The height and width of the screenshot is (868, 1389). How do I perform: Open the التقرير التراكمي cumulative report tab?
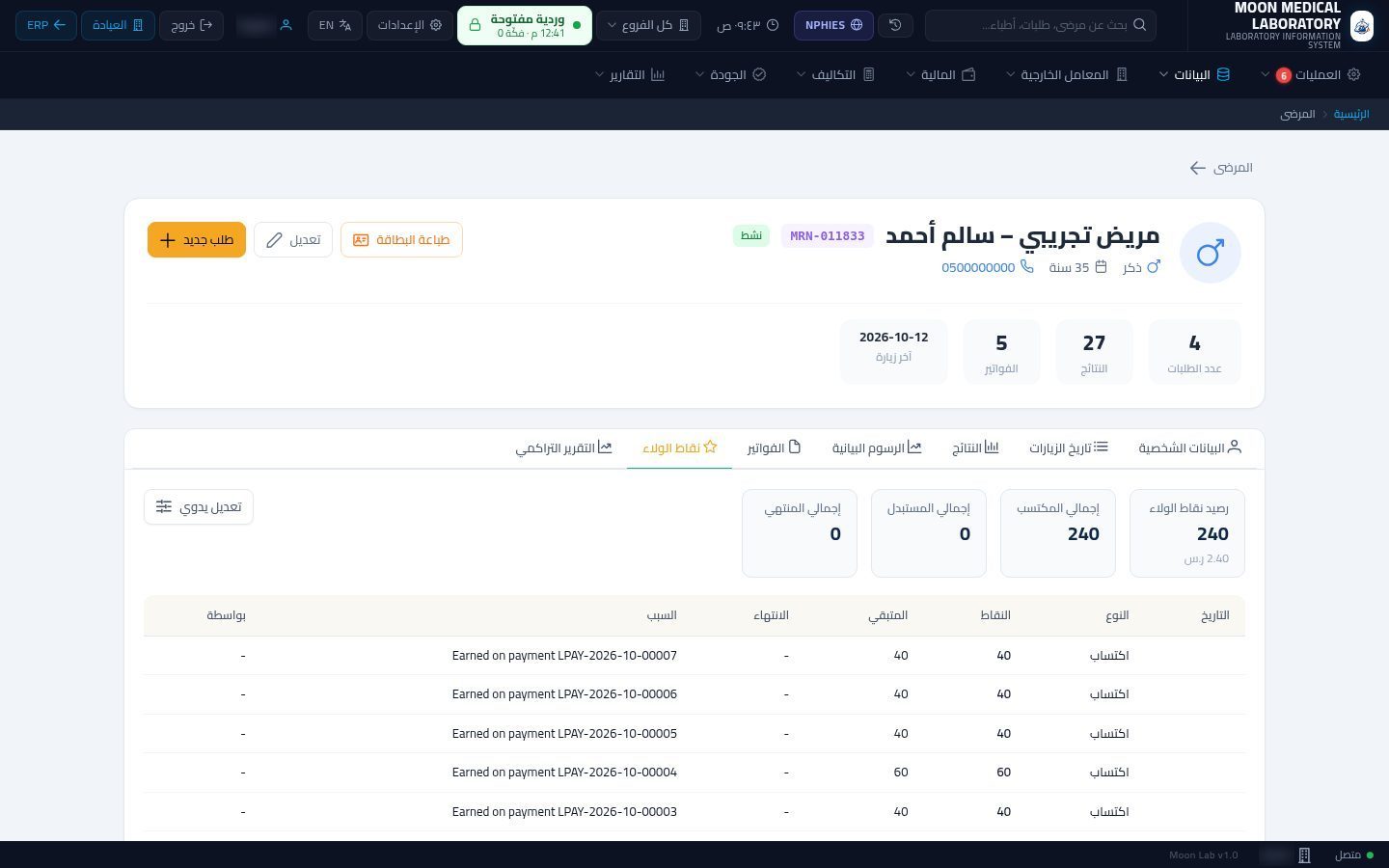coord(563,448)
